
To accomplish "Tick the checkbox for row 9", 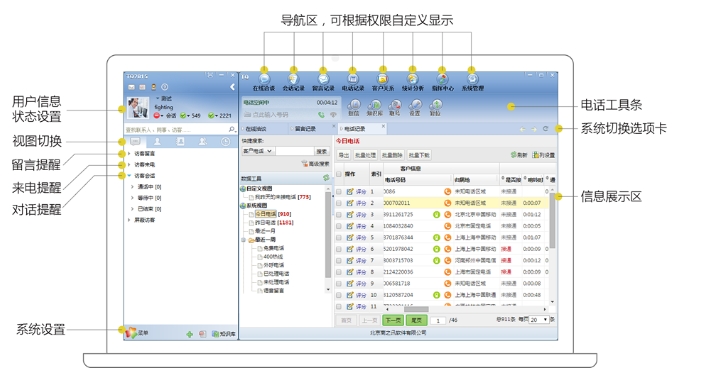I will pos(339,283).
